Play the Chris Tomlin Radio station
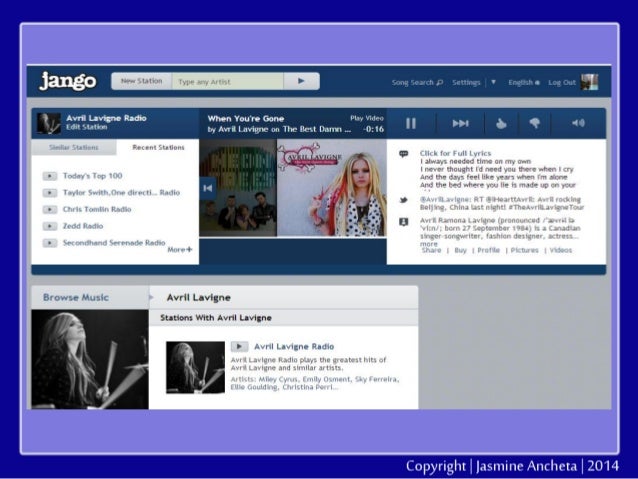Image resolution: width=638 pixels, height=479 pixels. [x=50, y=209]
